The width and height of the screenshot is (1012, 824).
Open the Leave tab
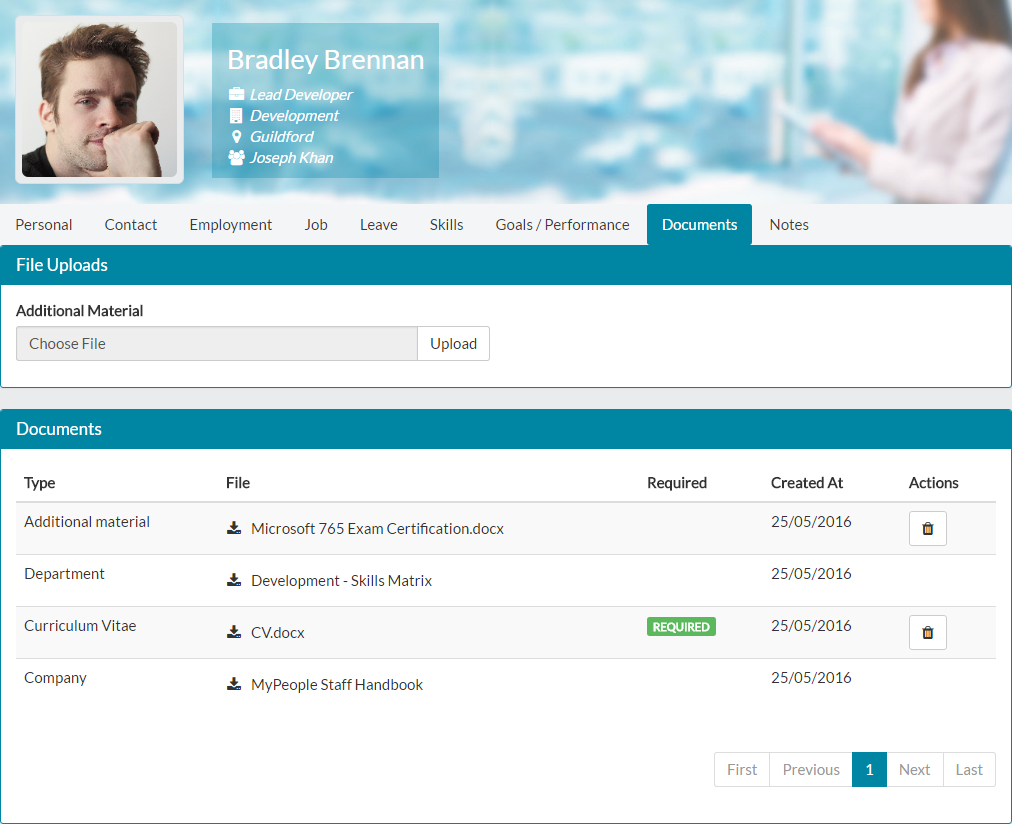[x=379, y=225]
